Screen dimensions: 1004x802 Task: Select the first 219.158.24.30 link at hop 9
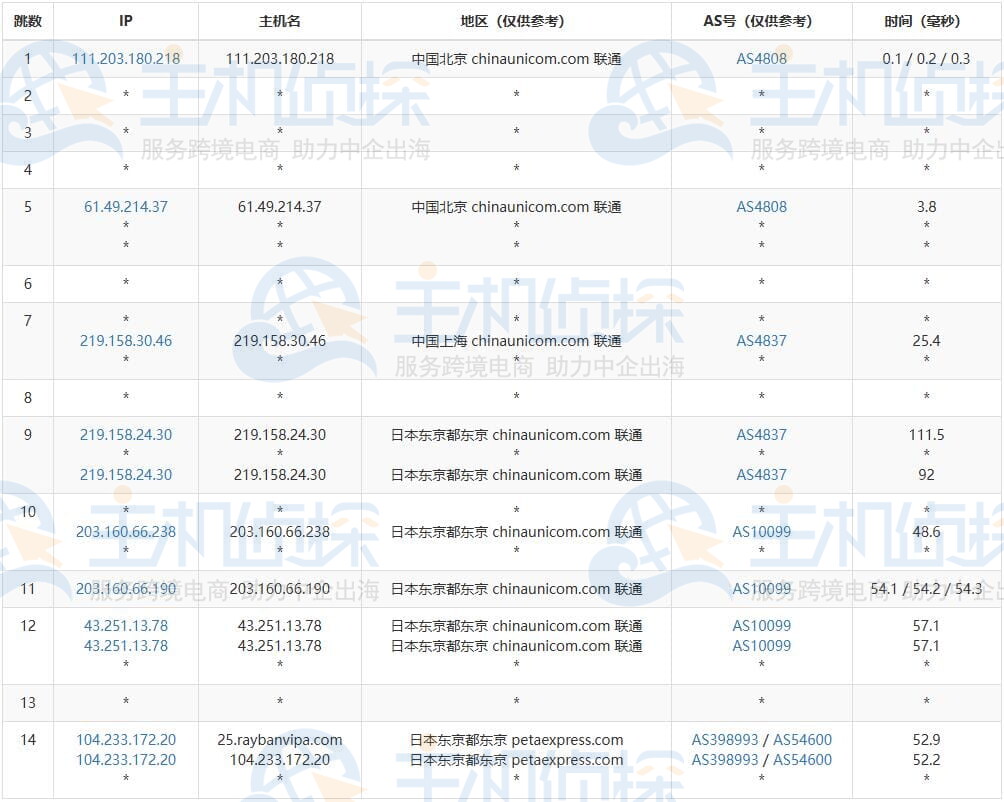[x=125, y=435]
